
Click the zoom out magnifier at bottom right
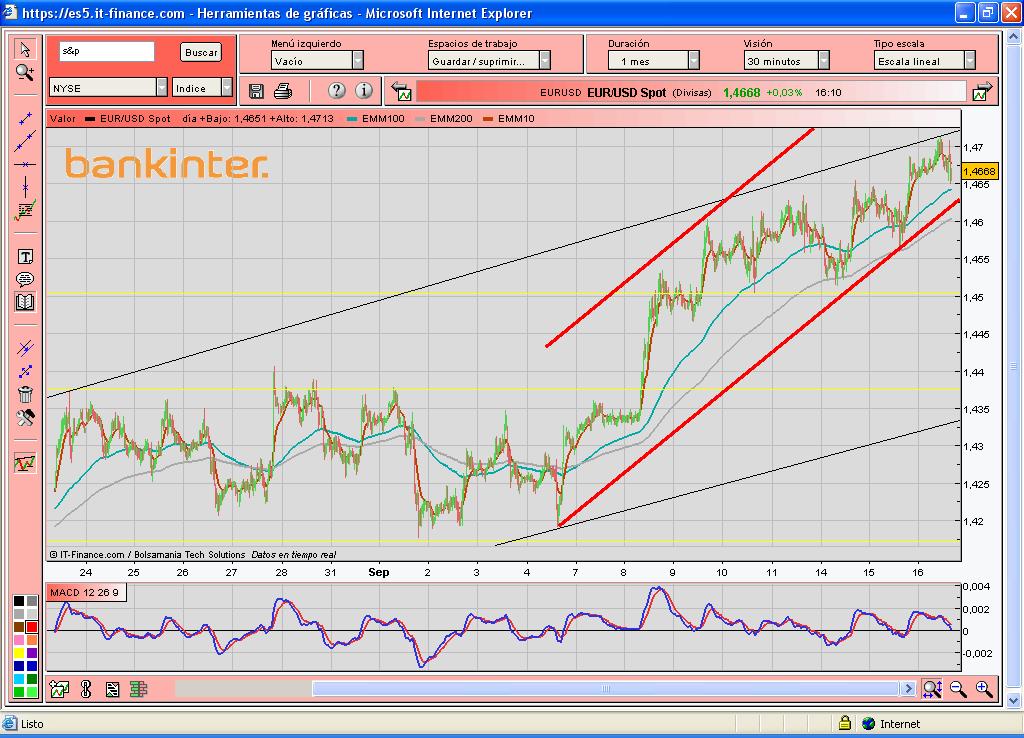pos(958,688)
